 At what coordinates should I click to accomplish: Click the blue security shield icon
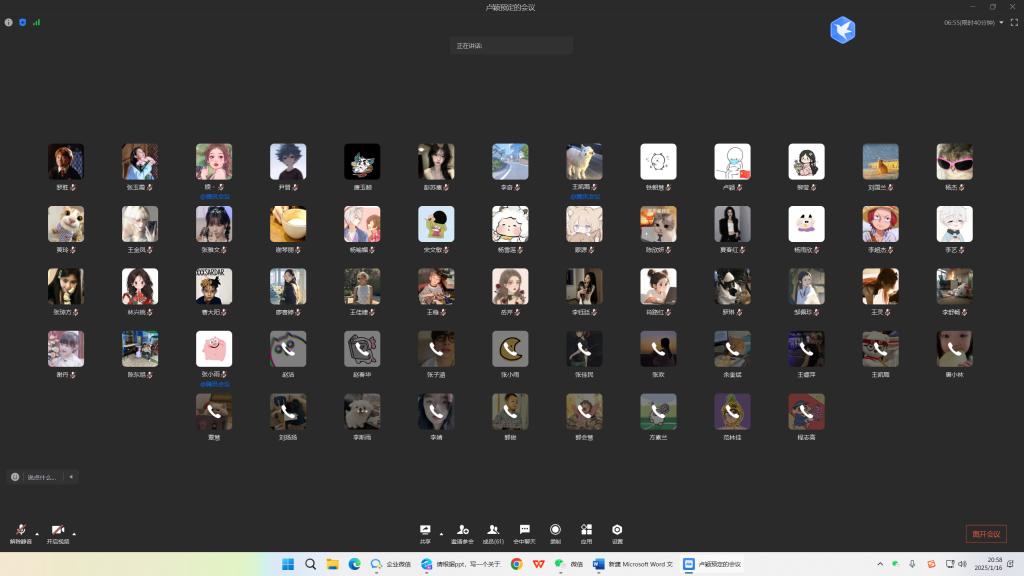click(23, 22)
